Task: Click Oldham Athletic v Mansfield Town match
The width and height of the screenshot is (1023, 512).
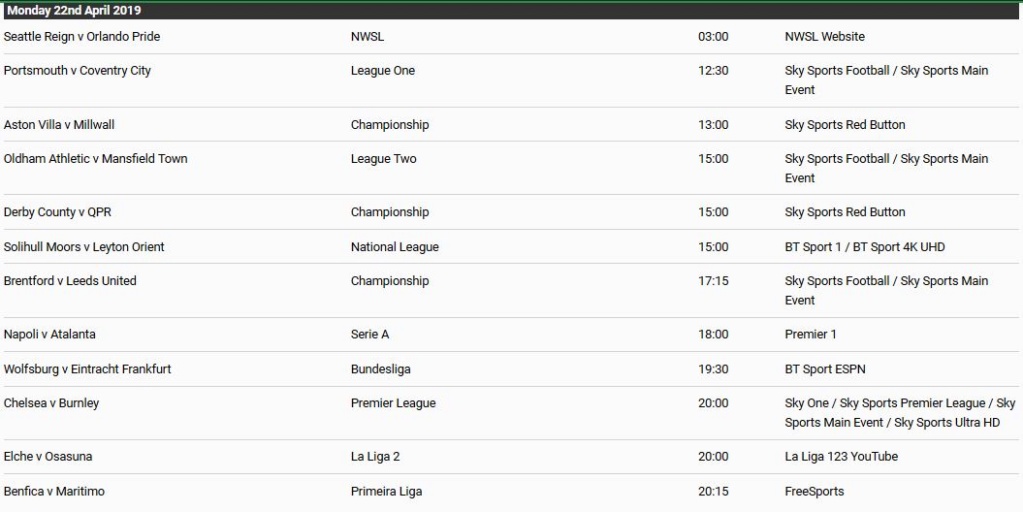Action: pyautogui.click(x=95, y=159)
